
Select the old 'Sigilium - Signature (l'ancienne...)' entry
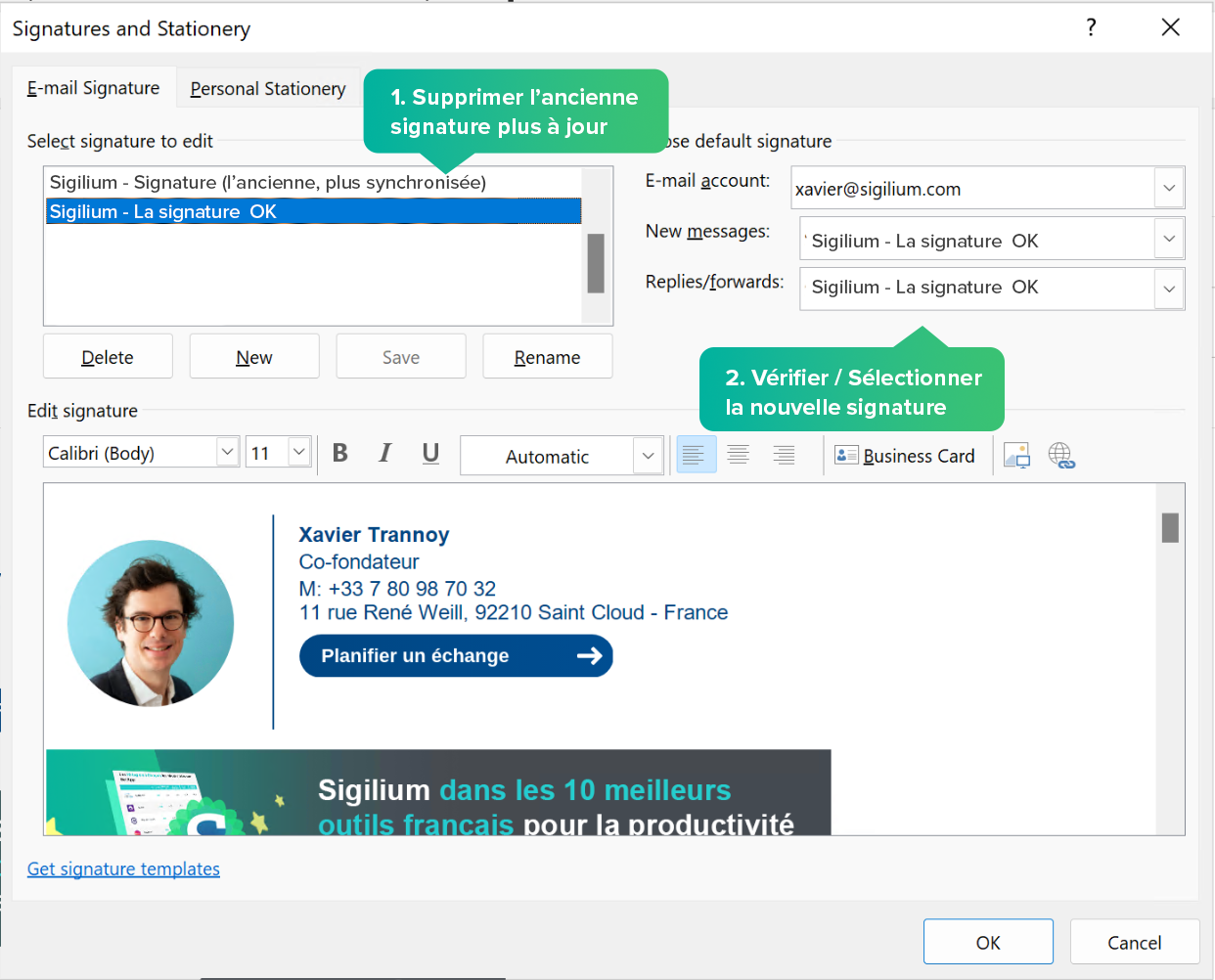click(313, 182)
